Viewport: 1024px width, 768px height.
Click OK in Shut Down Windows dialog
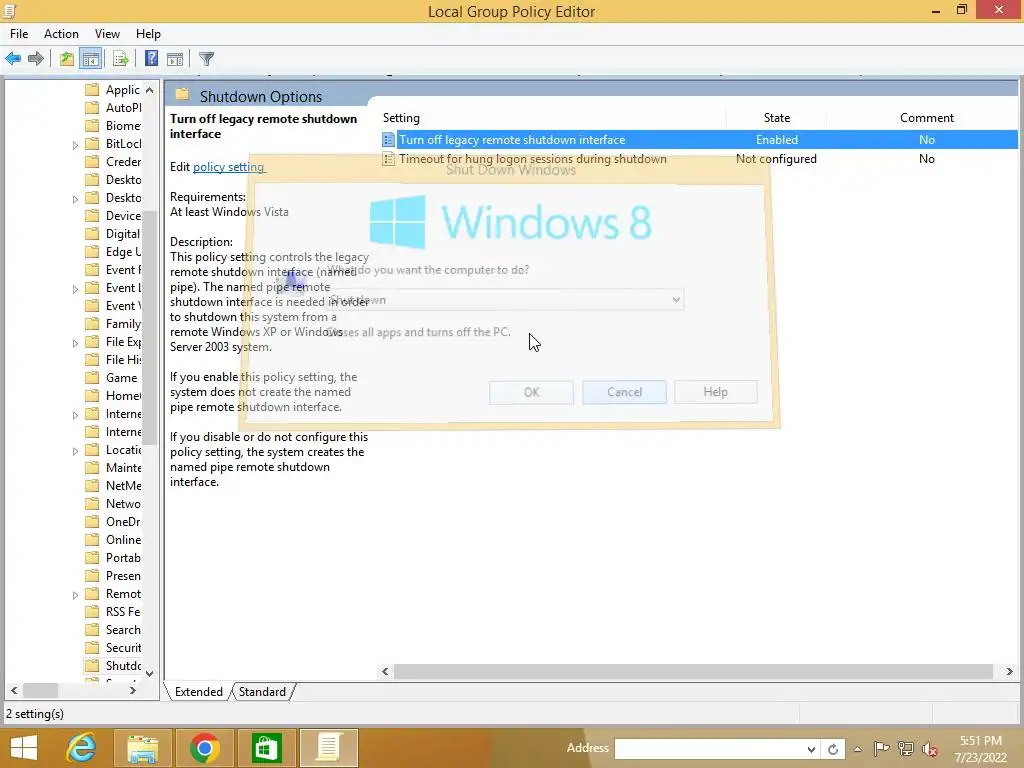532,392
